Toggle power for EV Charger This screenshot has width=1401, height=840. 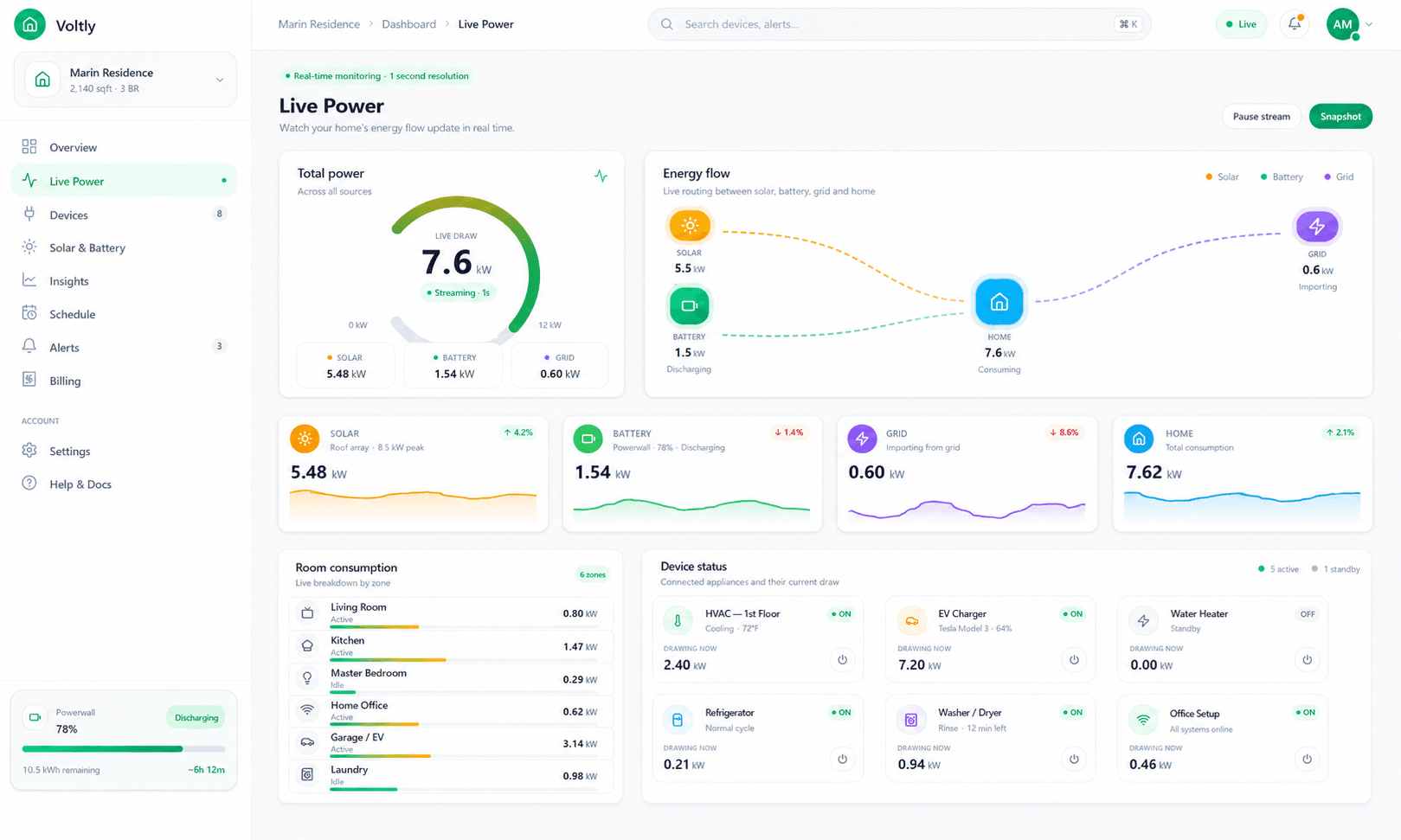point(1074,660)
